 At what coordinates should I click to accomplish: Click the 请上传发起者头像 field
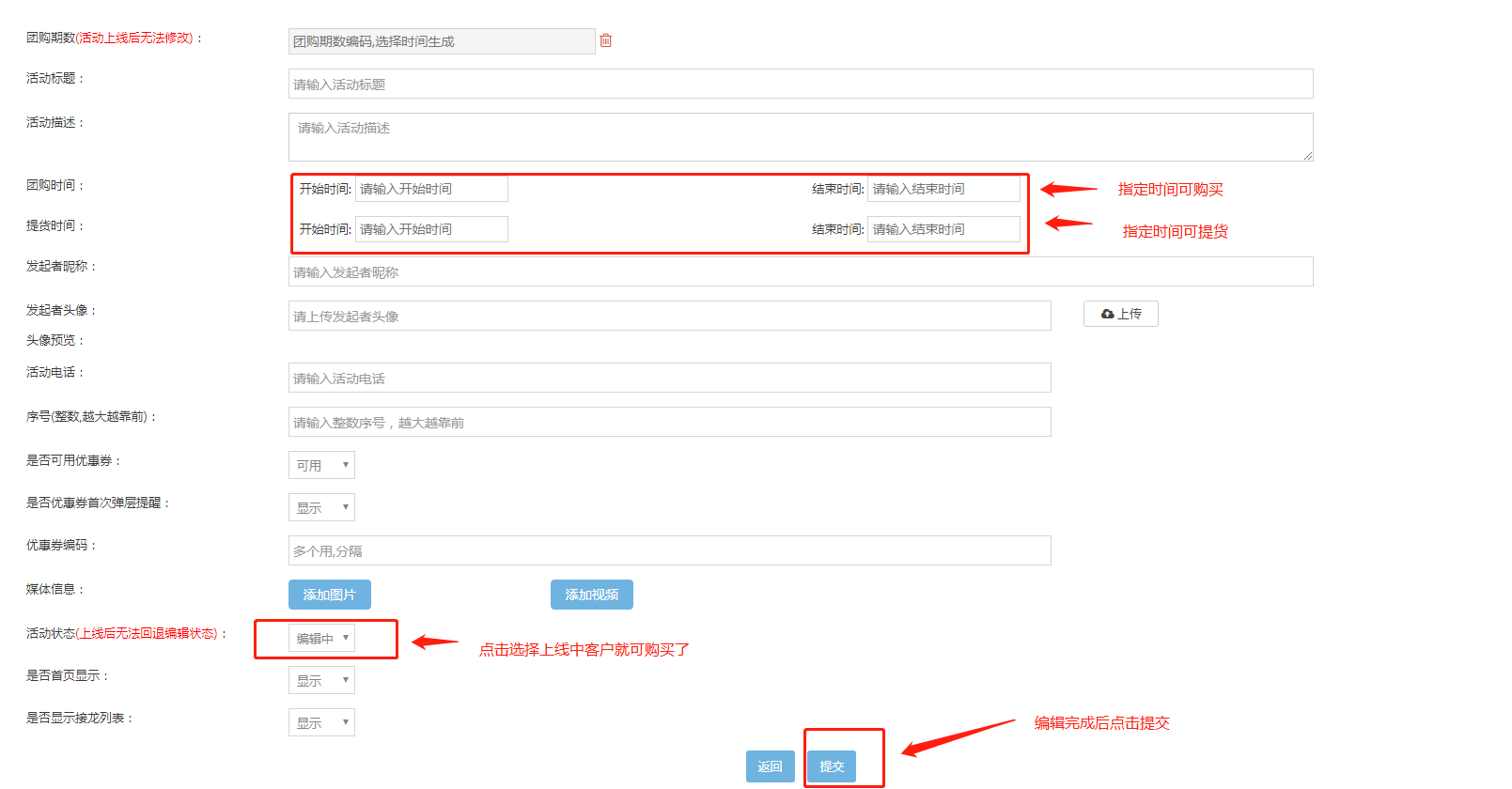pos(670,316)
